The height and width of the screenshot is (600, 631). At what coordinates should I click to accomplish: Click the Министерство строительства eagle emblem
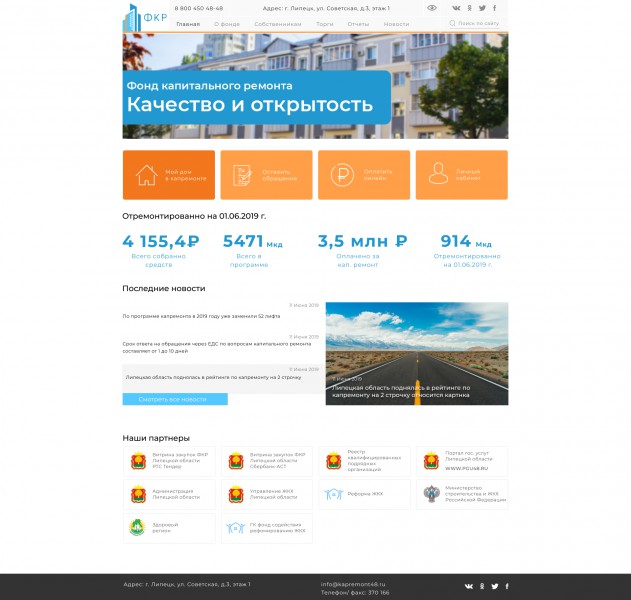pyautogui.click(x=431, y=494)
